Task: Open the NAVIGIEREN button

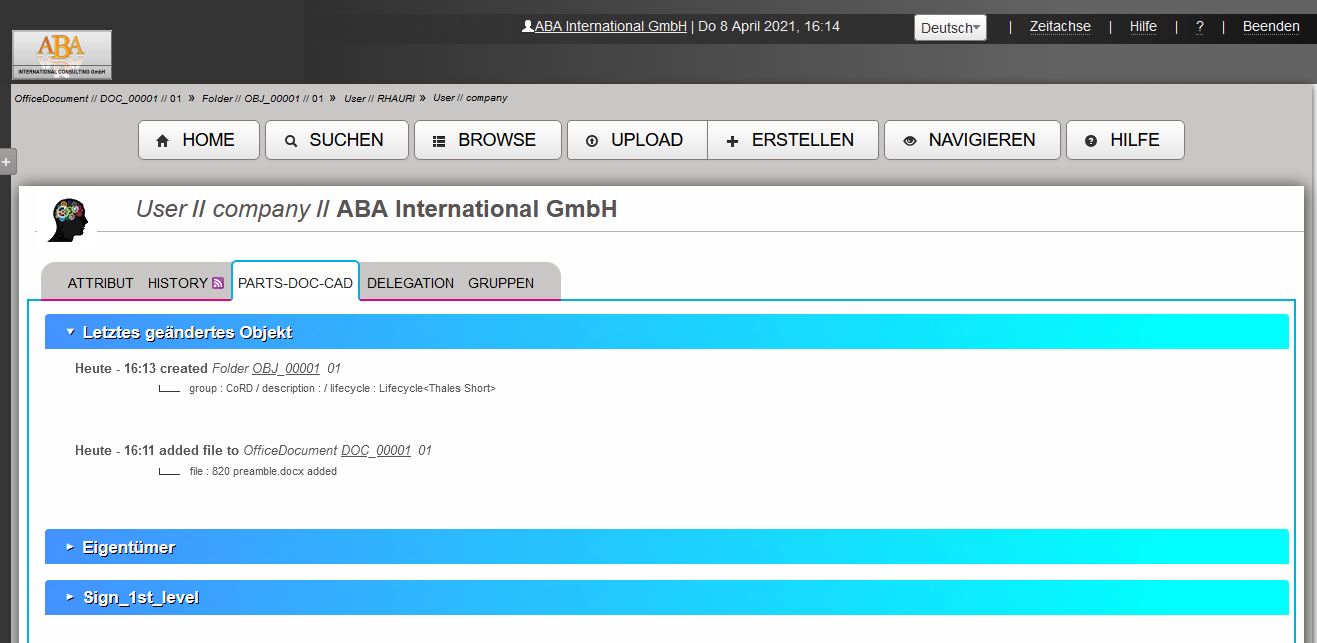Action: 972,140
